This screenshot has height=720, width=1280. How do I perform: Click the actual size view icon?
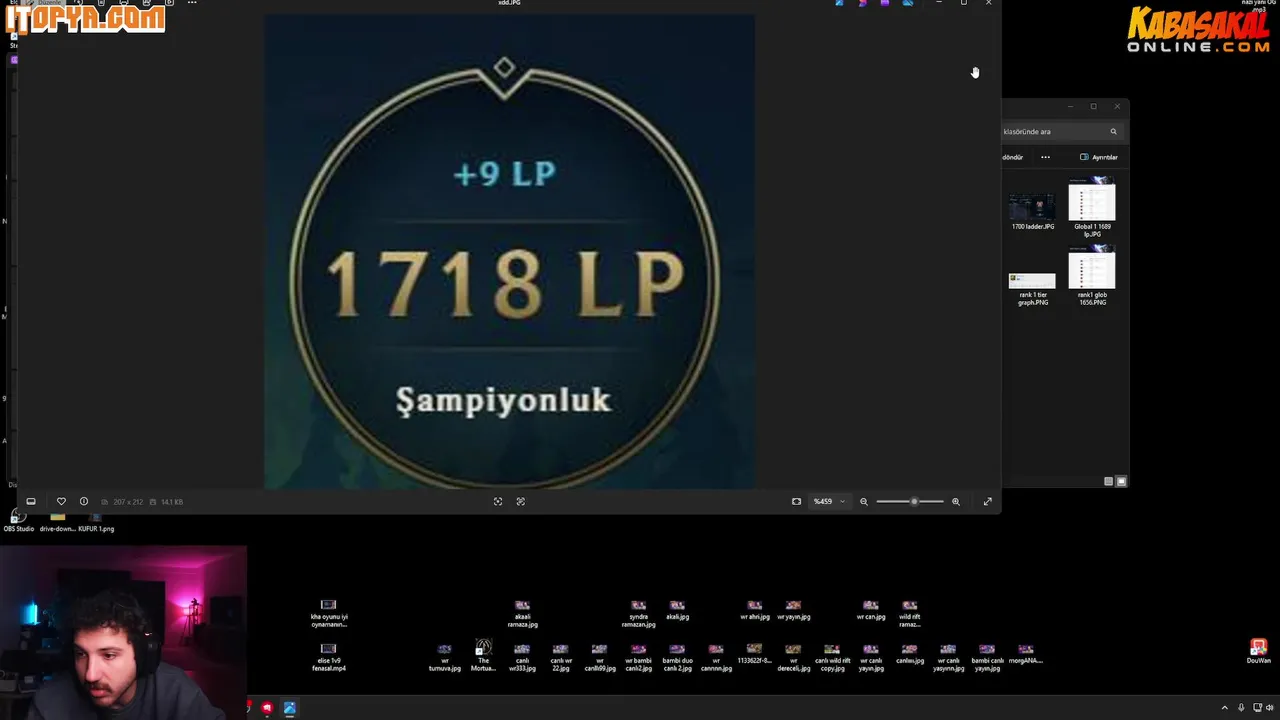[521, 502]
